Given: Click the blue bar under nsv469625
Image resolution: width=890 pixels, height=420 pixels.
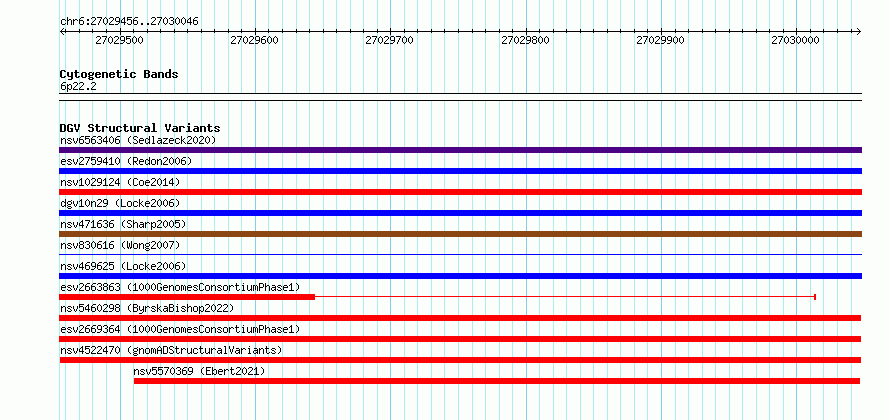Looking at the screenshot, I should coord(460,276).
